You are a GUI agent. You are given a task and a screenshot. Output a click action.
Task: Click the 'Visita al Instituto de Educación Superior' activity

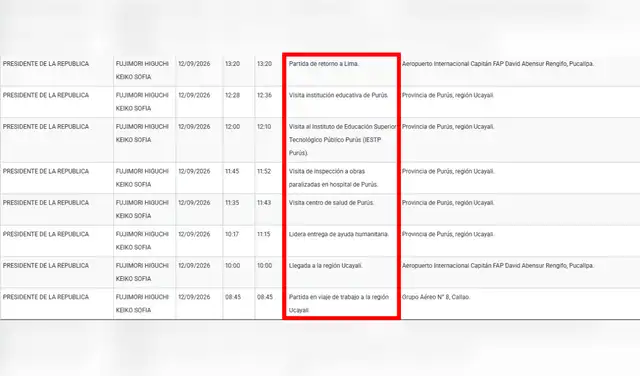point(342,140)
